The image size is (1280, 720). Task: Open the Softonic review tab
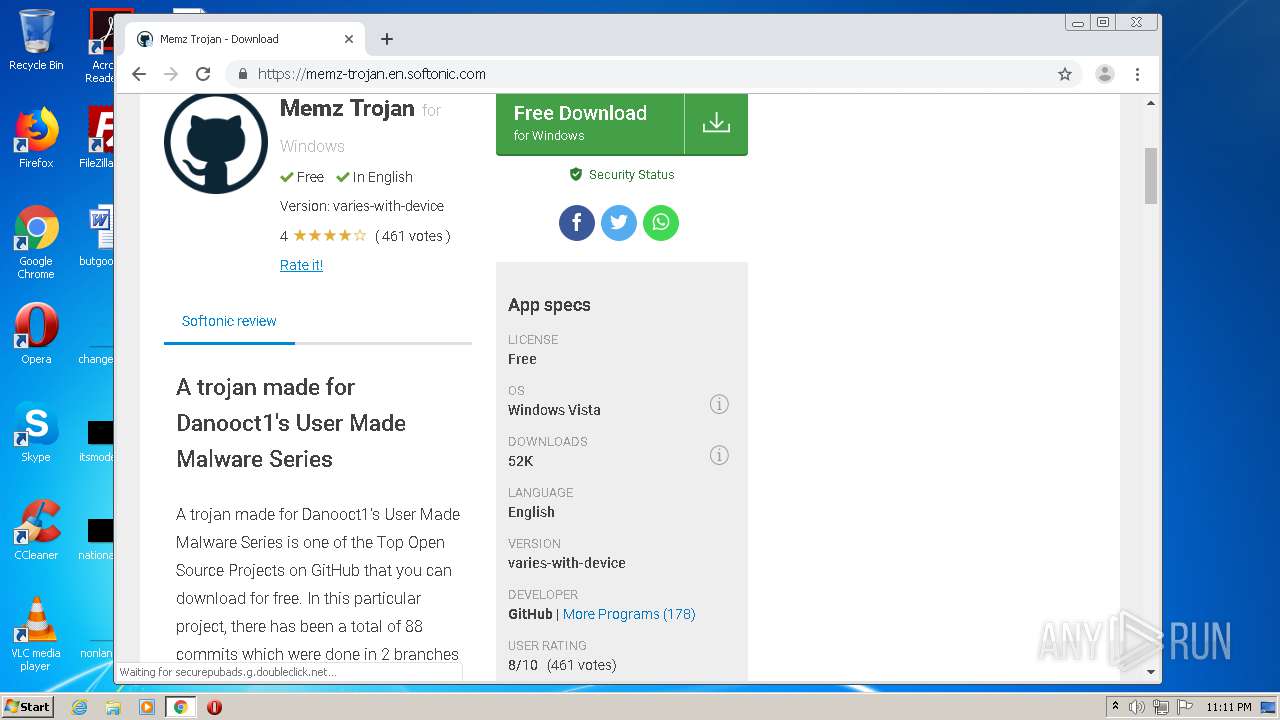[229, 321]
